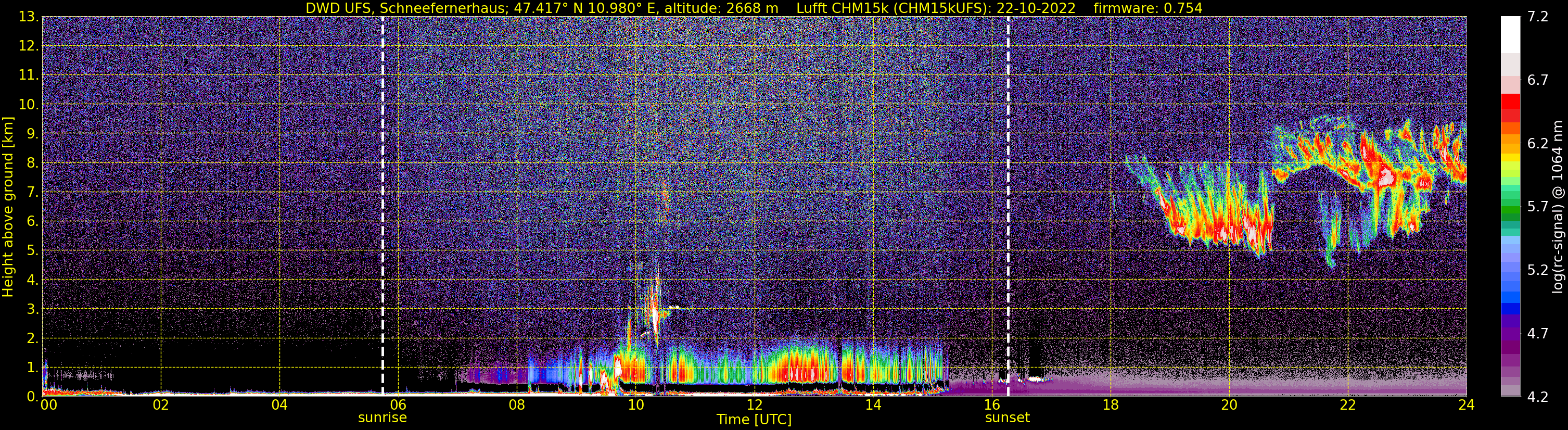Click the 'sunrise' label below the axis

[x=383, y=418]
